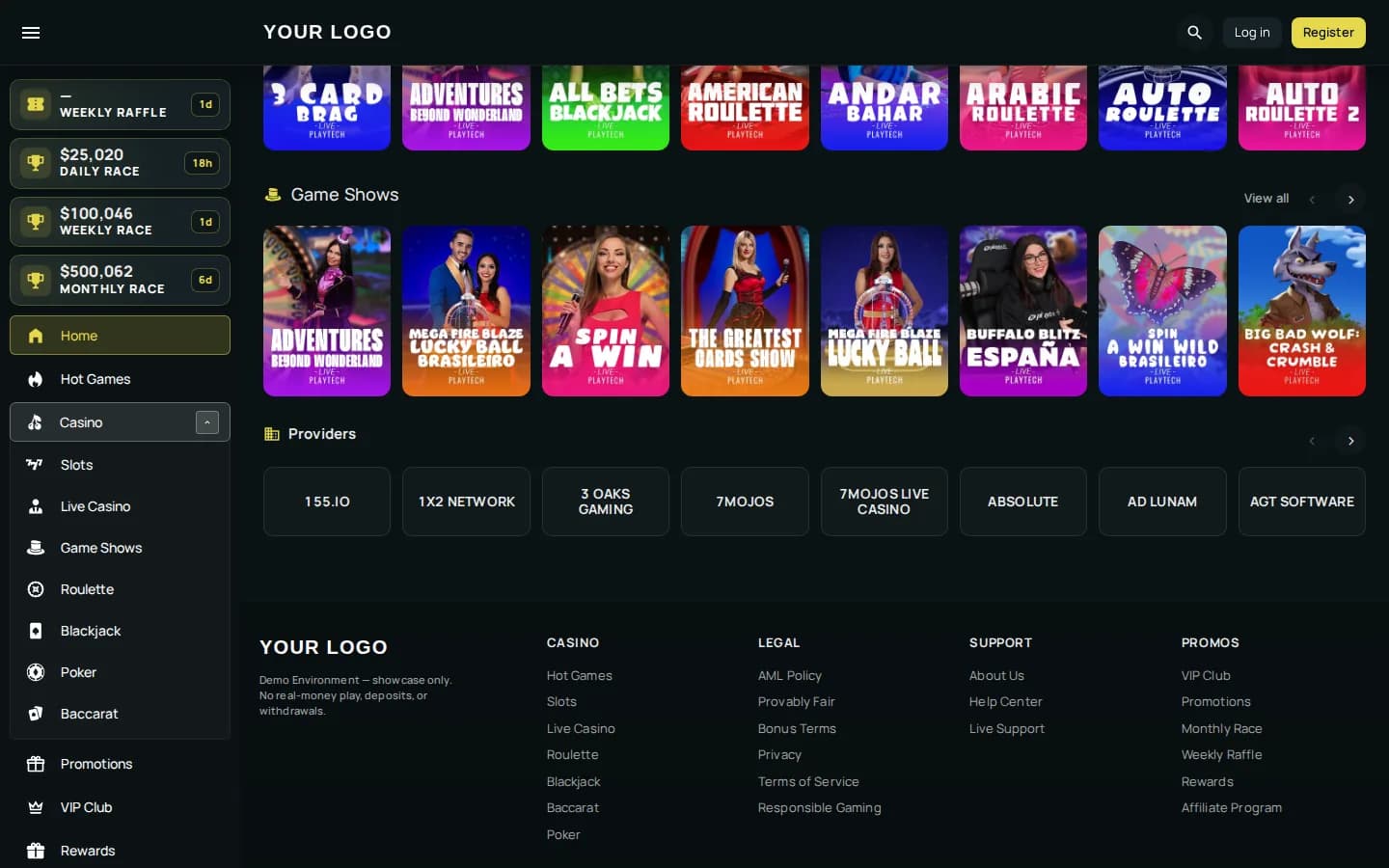
Task: Open the 3 Oaks Gaming provider
Action: click(606, 502)
